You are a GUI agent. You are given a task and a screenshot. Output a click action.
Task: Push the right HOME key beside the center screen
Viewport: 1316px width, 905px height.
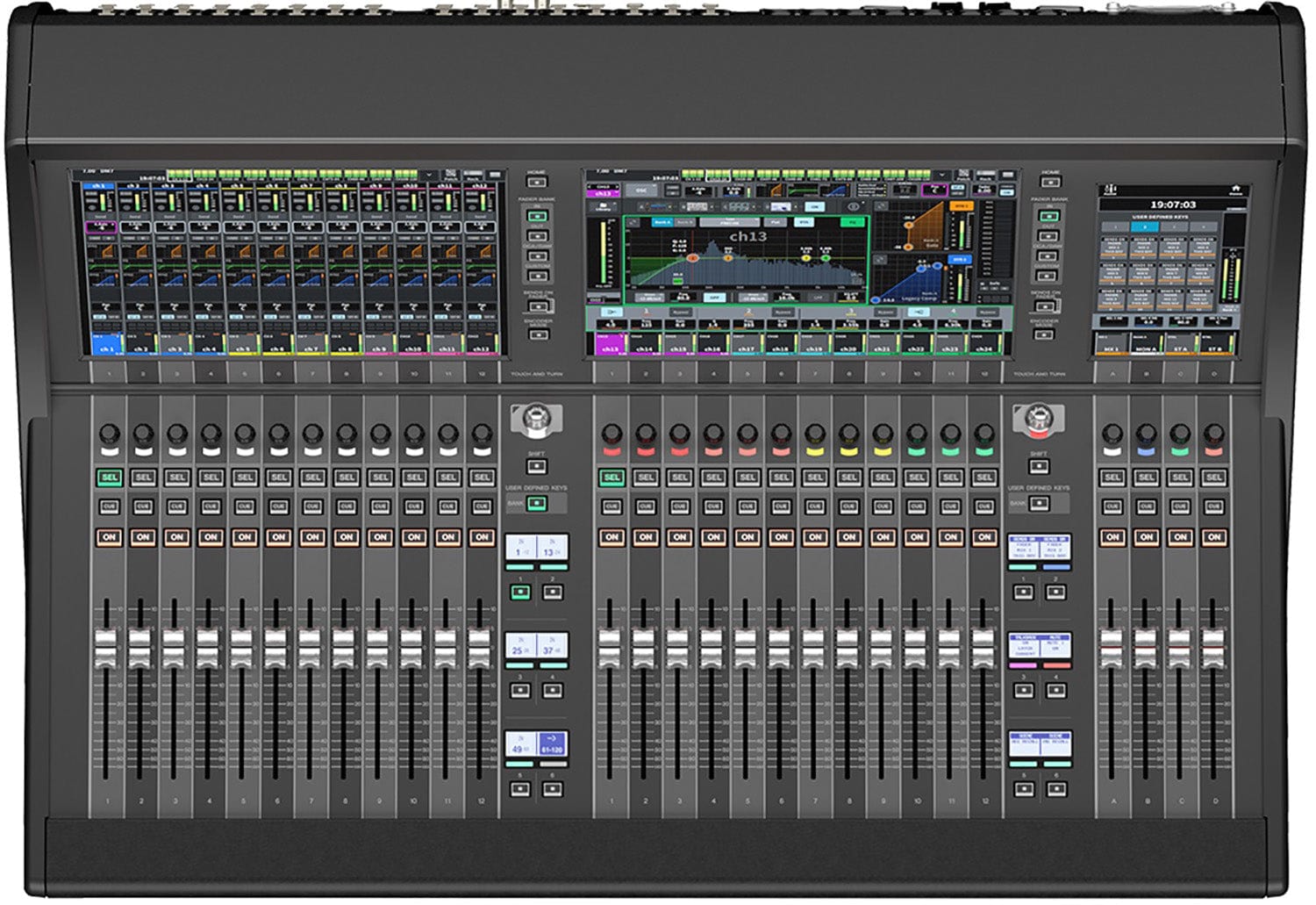click(1050, 182)
